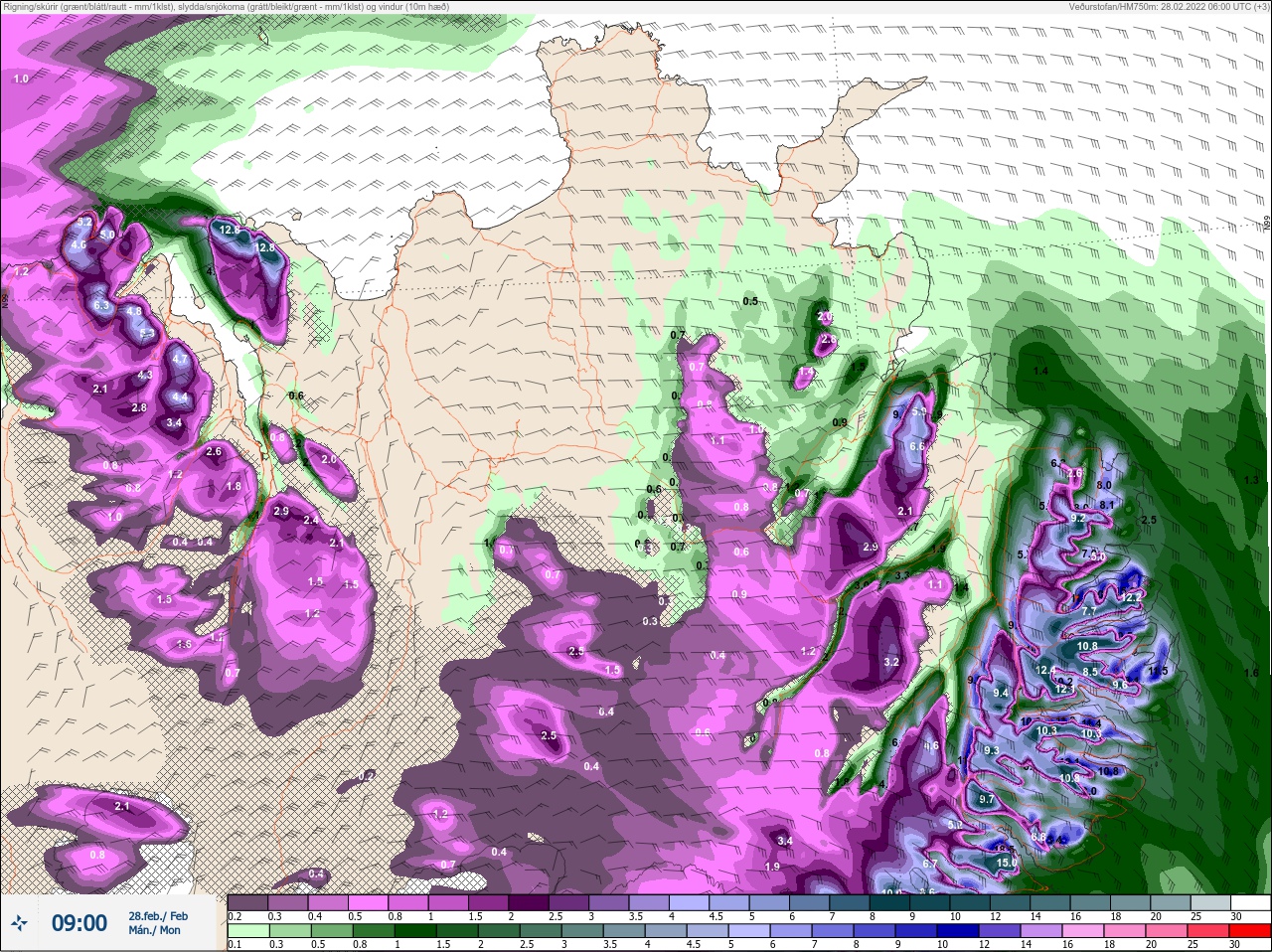Viewport: 1272px width, 952px height.
Task: Click the 9.6 precipitation value on the map
Action: (1120, 684)
